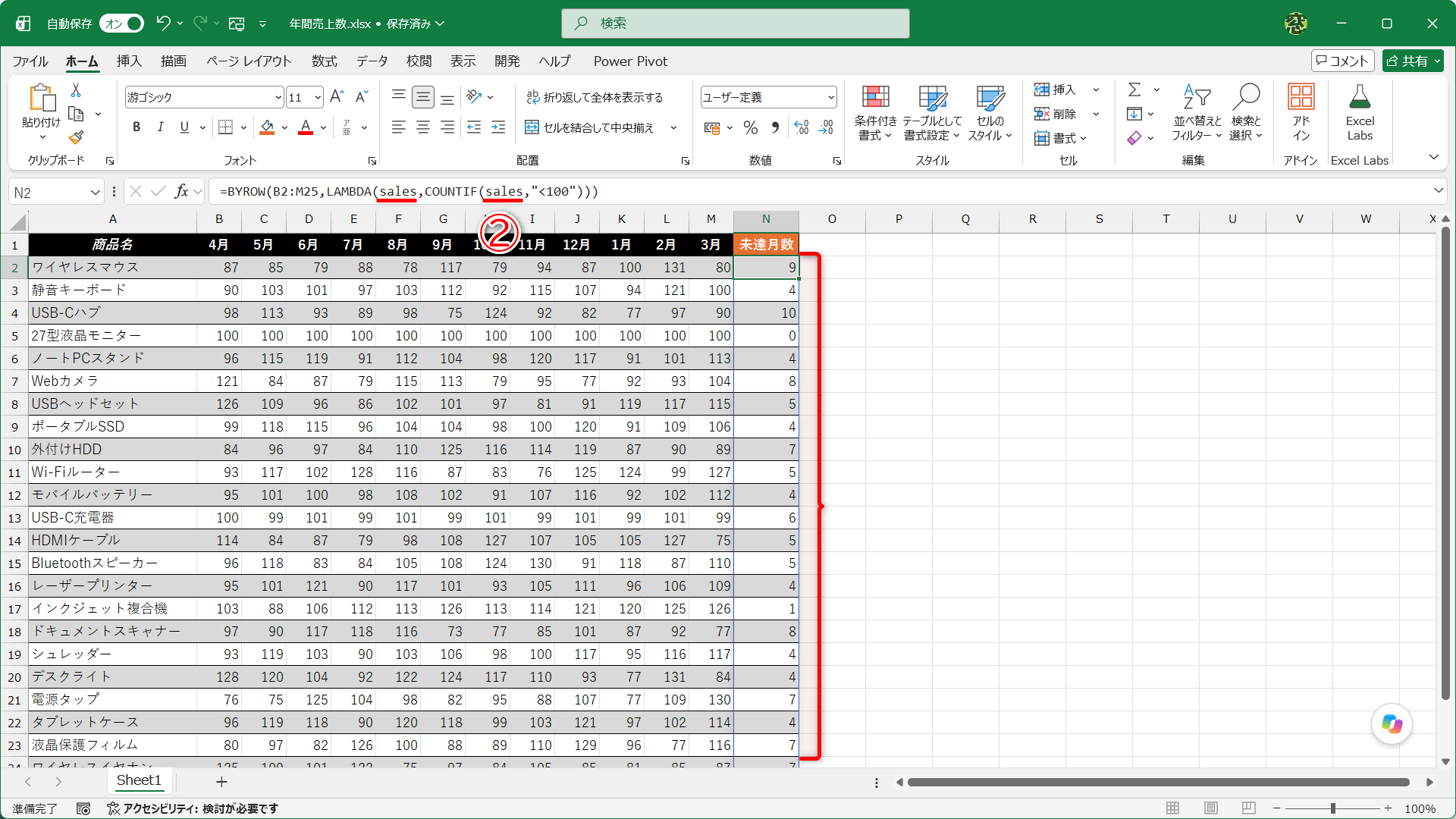The width and height of the screenshot is (1456, 819).
Task: Open the font name dropdown
Action: (x=278, y=97)
